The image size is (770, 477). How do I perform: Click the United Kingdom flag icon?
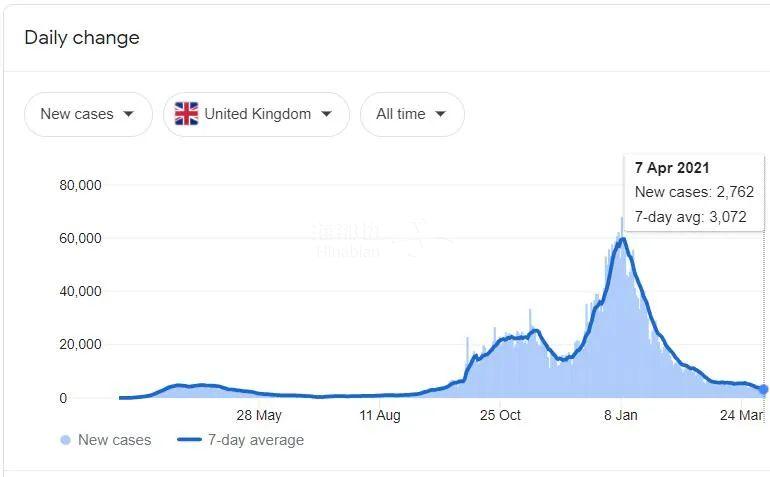186,114
